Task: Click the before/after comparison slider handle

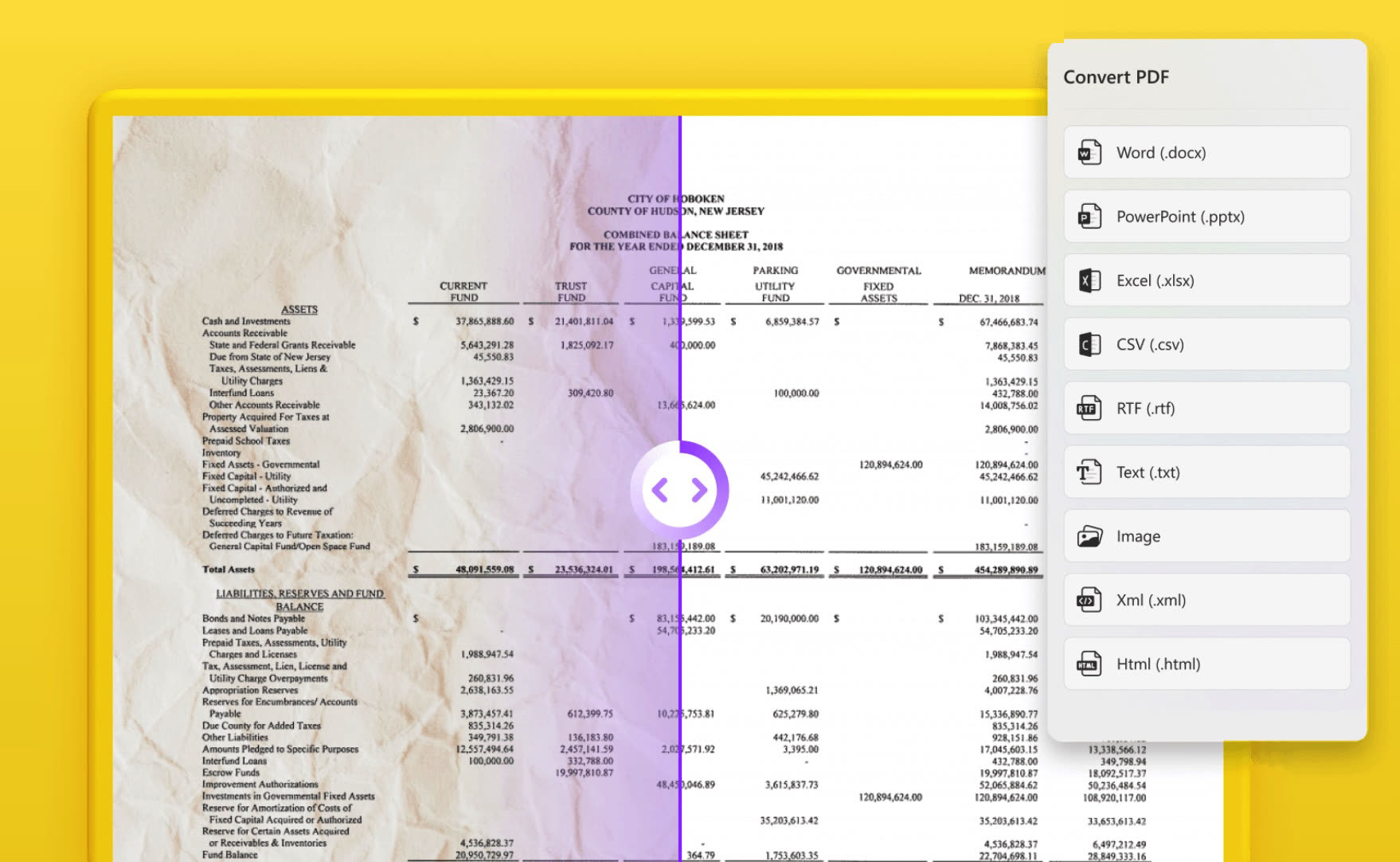Action: click(679, 490)
